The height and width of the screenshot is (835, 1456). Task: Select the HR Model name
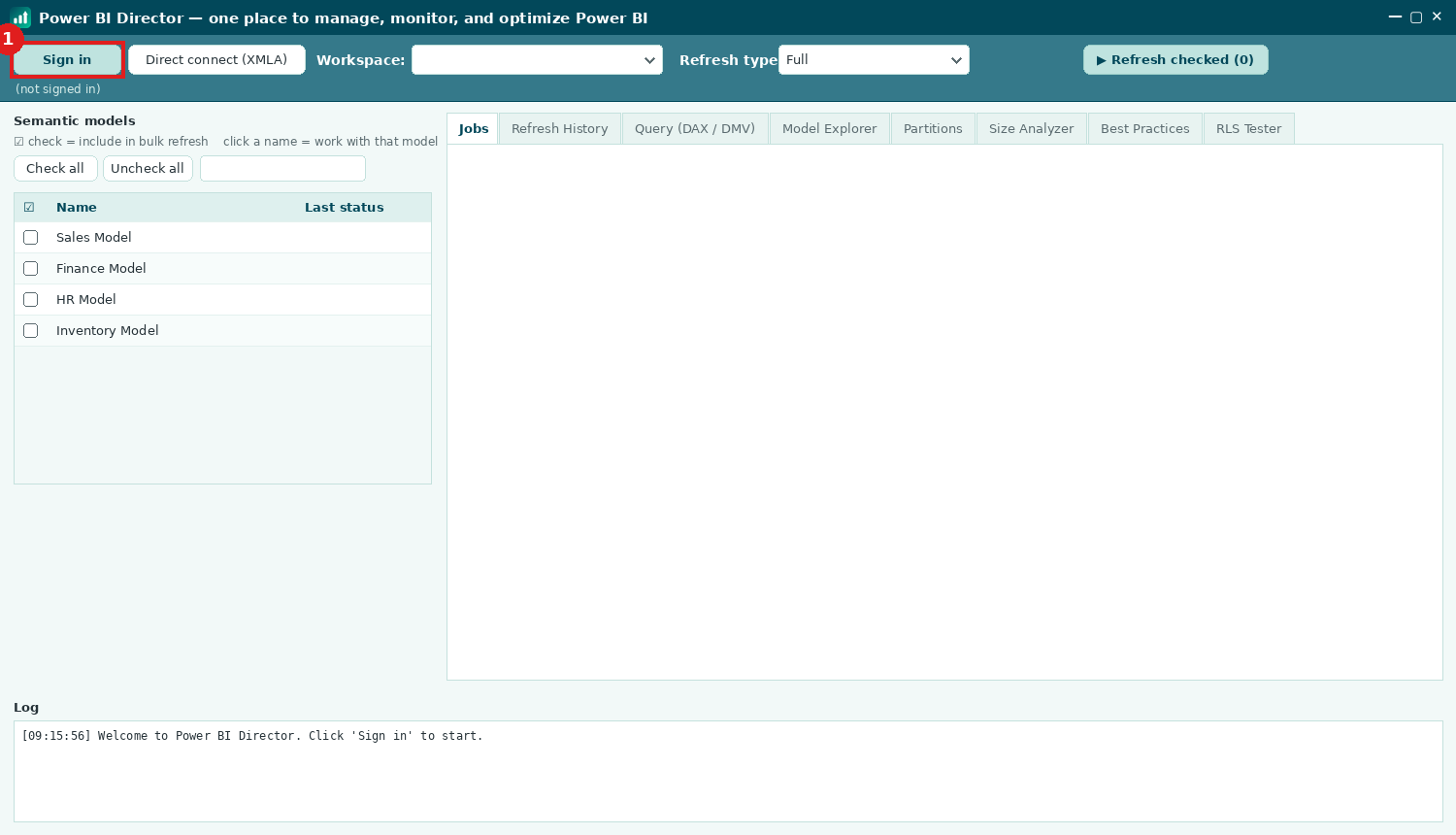point(86,300)
